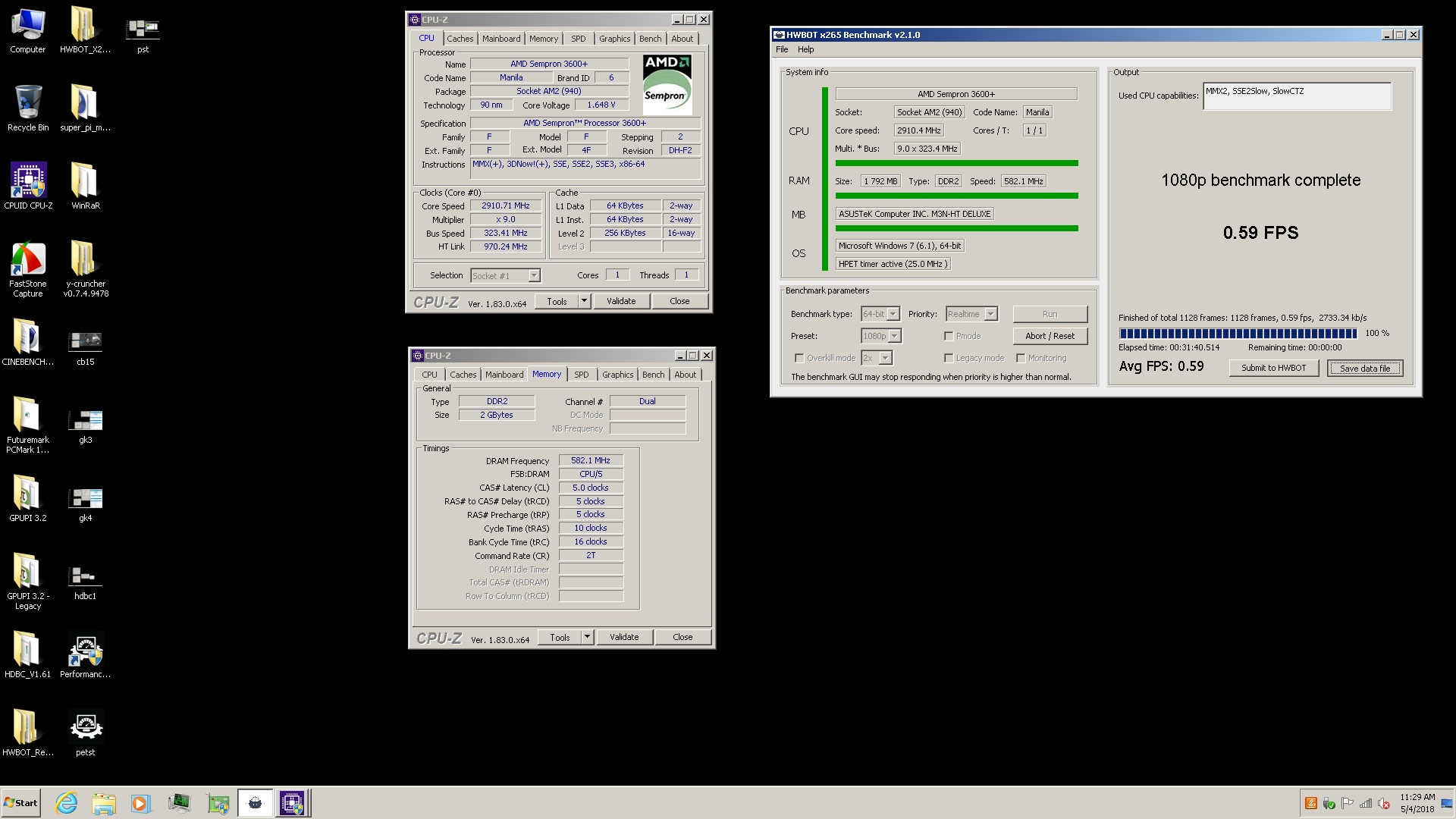Image resolution: width=1456 pixels, height=819 pixels.
Task: Expand Tools arrow in top CPU-Z window
Action: click(x=584, y=301)
